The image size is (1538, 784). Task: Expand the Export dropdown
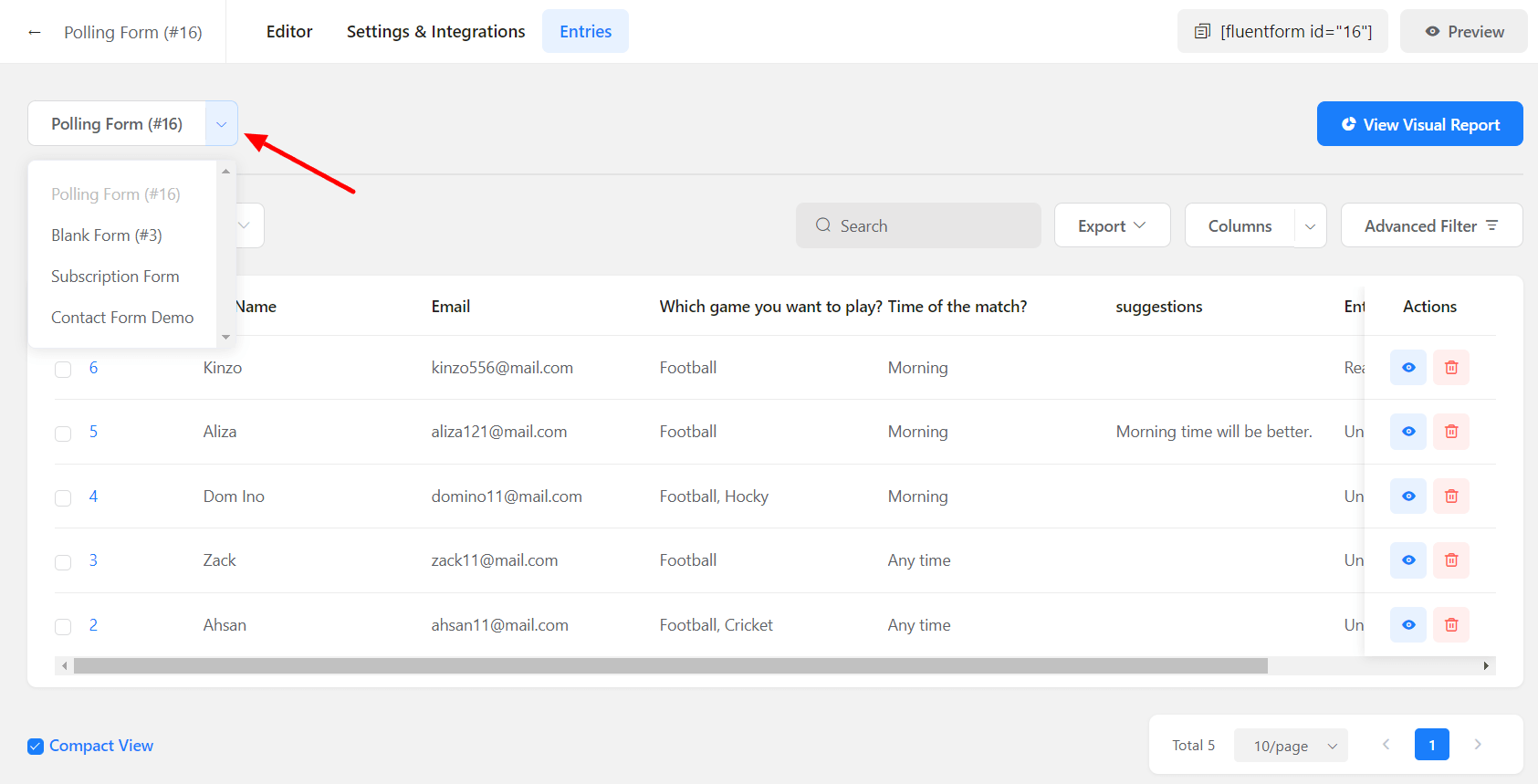[x=1111, y=225]
